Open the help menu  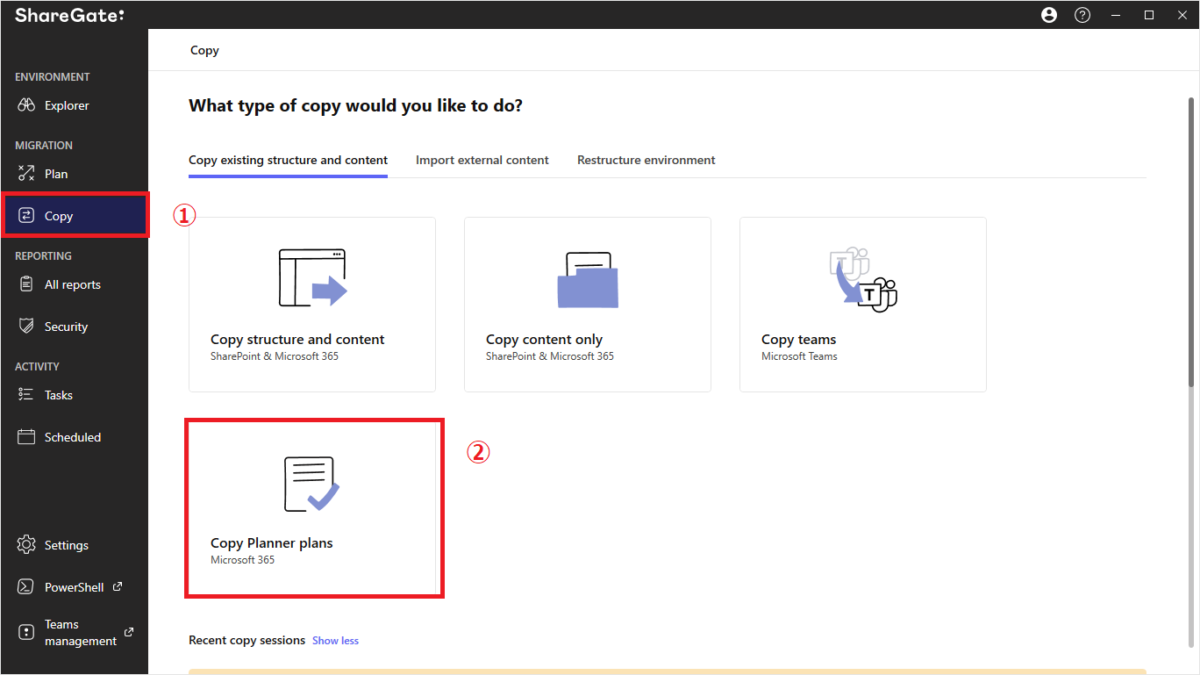coord(1082,15)
